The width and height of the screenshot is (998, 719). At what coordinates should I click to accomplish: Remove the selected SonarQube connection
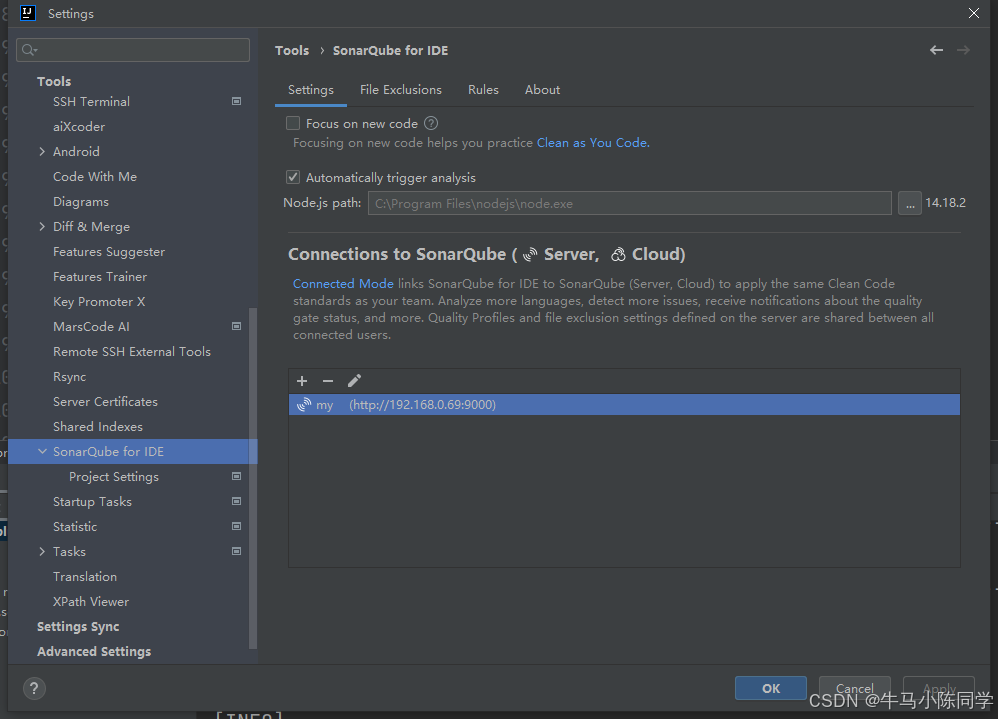(x=328, y=380)
